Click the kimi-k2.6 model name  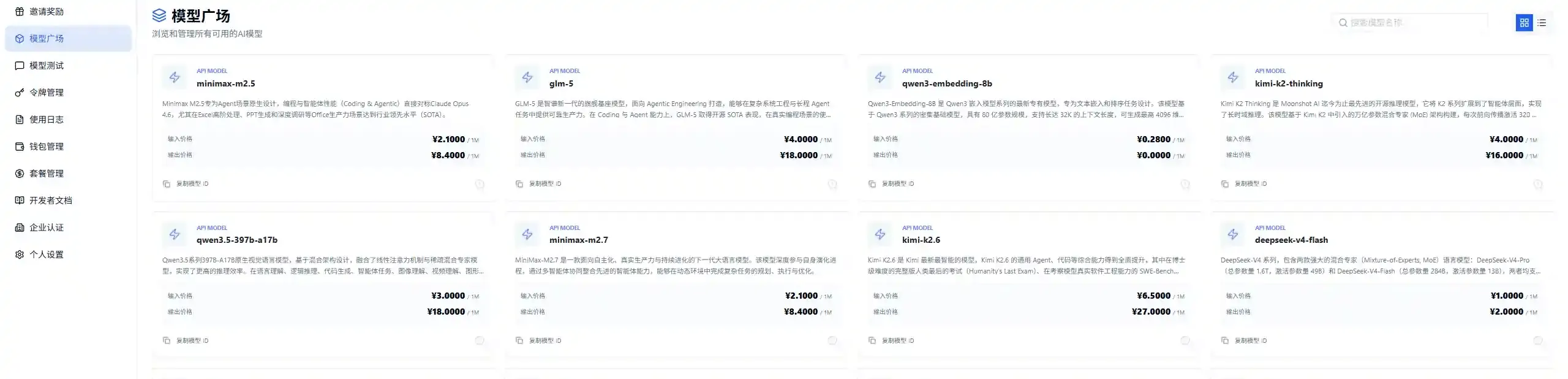(x=921, y=240)
